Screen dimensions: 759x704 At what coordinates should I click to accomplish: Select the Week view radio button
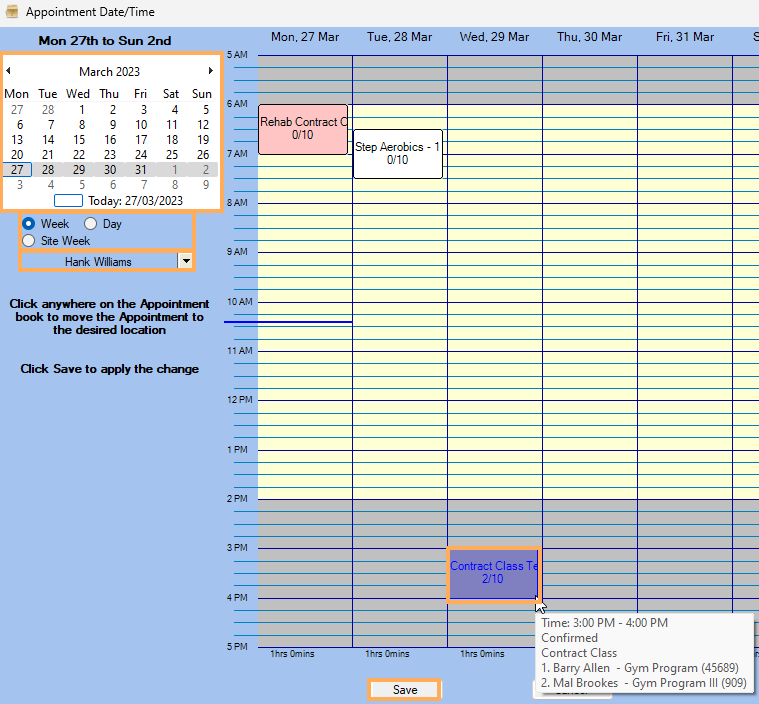(x=29, y=224)
